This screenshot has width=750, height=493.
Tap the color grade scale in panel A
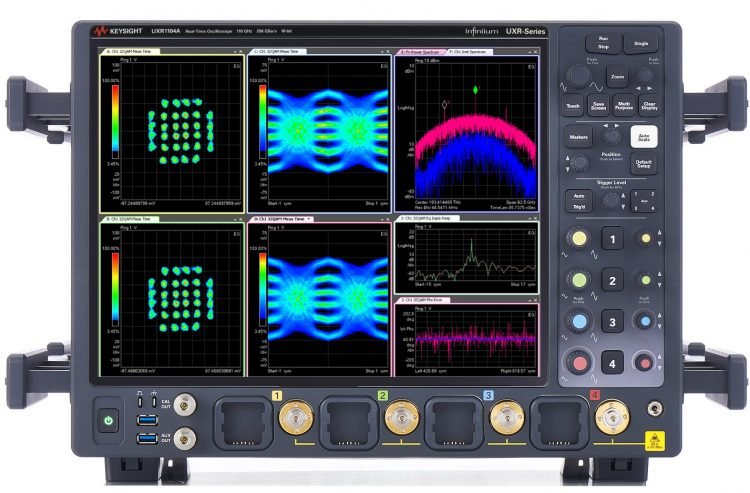115,121
